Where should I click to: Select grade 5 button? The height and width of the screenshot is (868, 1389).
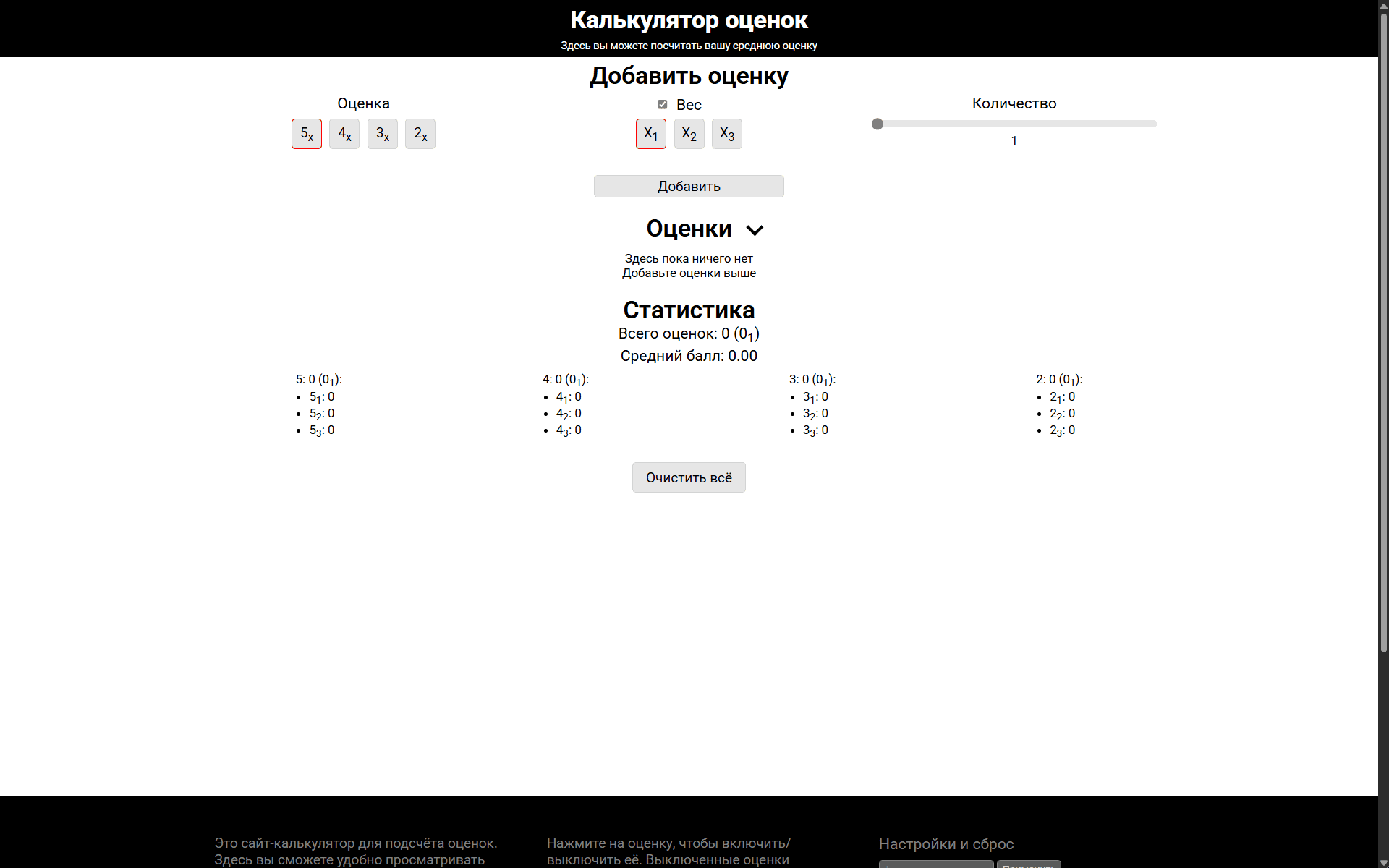(x=307, y=134)
